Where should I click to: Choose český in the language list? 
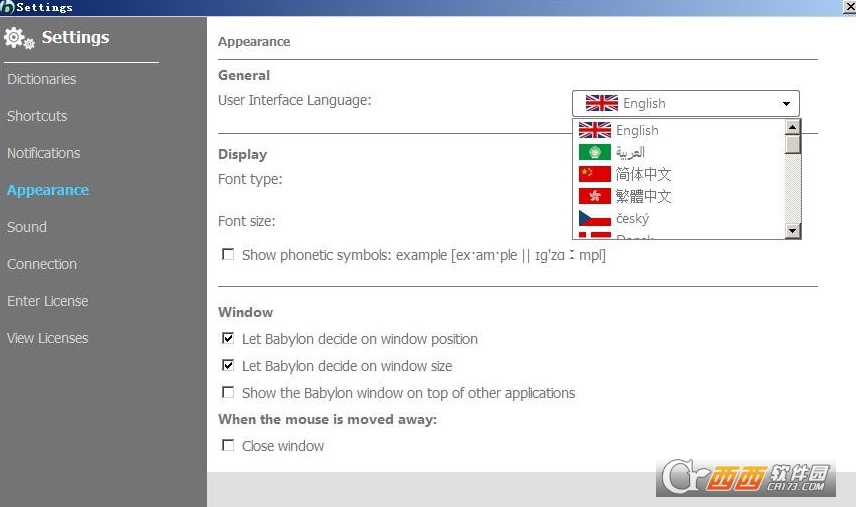click(x=633, y=219)
